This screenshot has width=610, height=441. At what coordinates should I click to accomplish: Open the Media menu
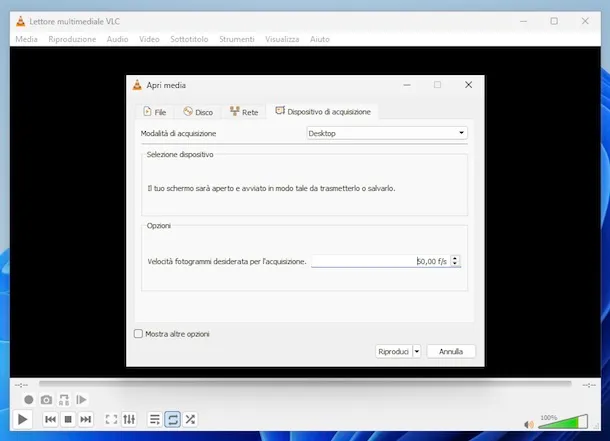point(26,39)
